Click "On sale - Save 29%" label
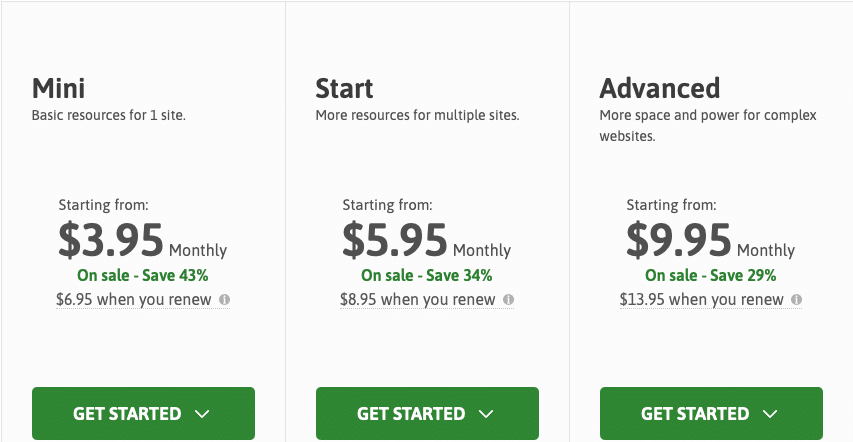 click(710, 275)
